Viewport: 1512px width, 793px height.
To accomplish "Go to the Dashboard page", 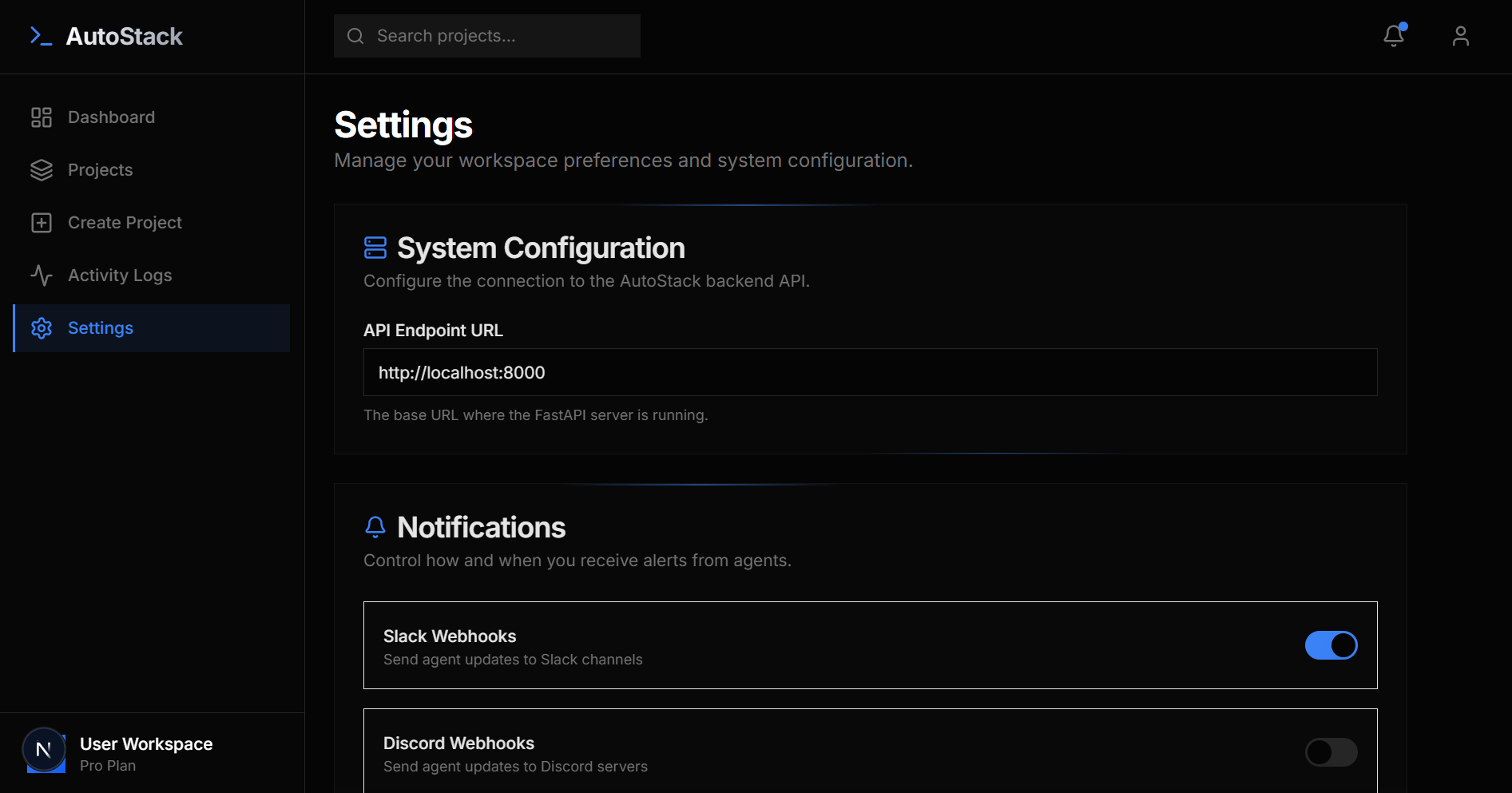I will point(111,117).
